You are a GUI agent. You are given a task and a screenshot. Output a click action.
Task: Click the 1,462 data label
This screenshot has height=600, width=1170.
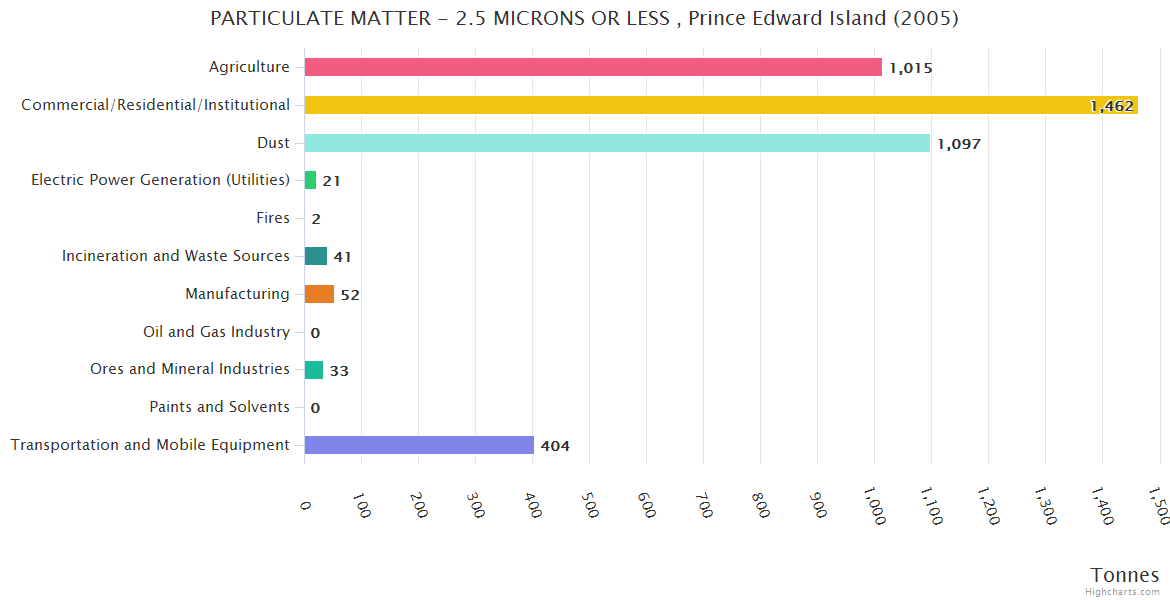[x=1112, y=106]
